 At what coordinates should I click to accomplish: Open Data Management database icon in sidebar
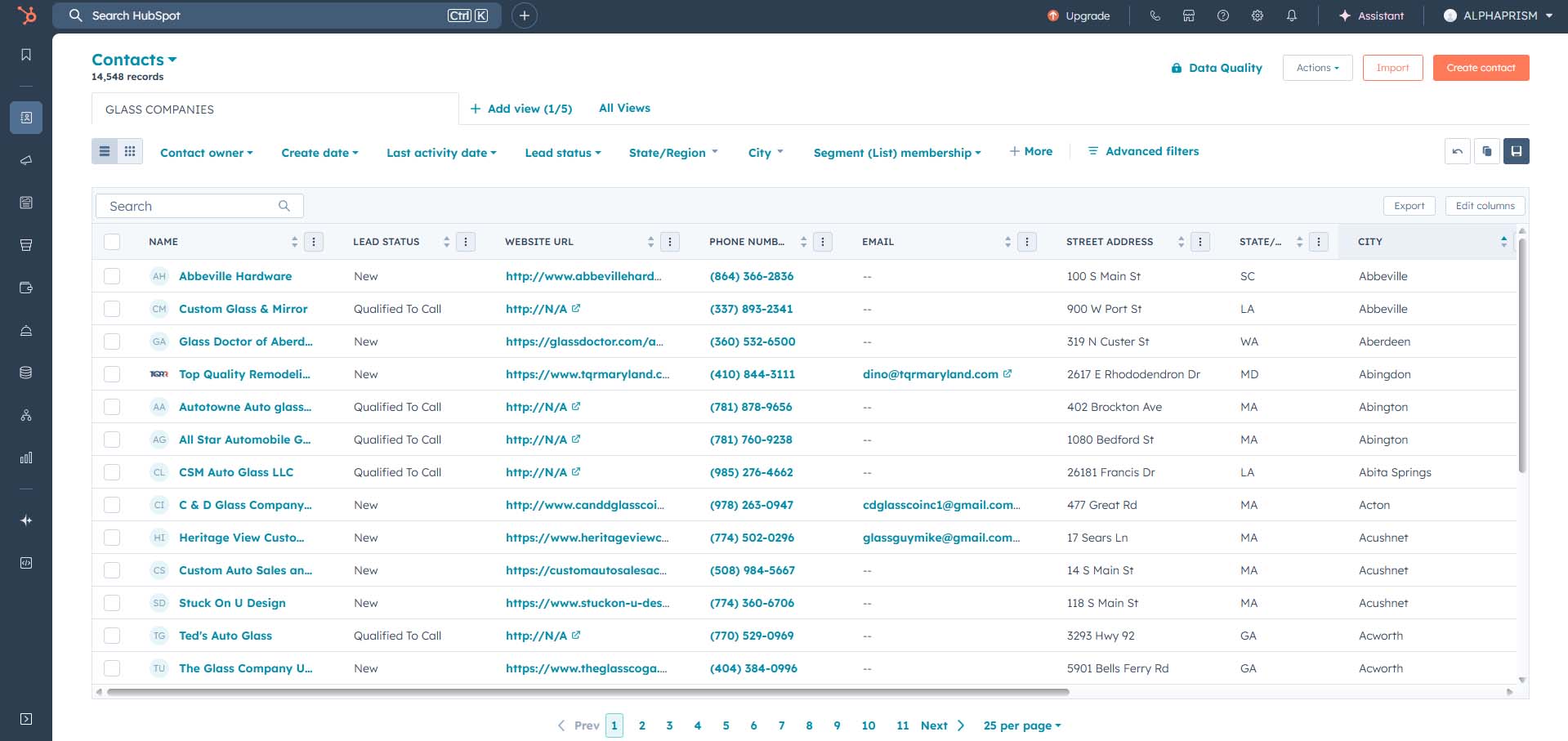click(26, 373)
